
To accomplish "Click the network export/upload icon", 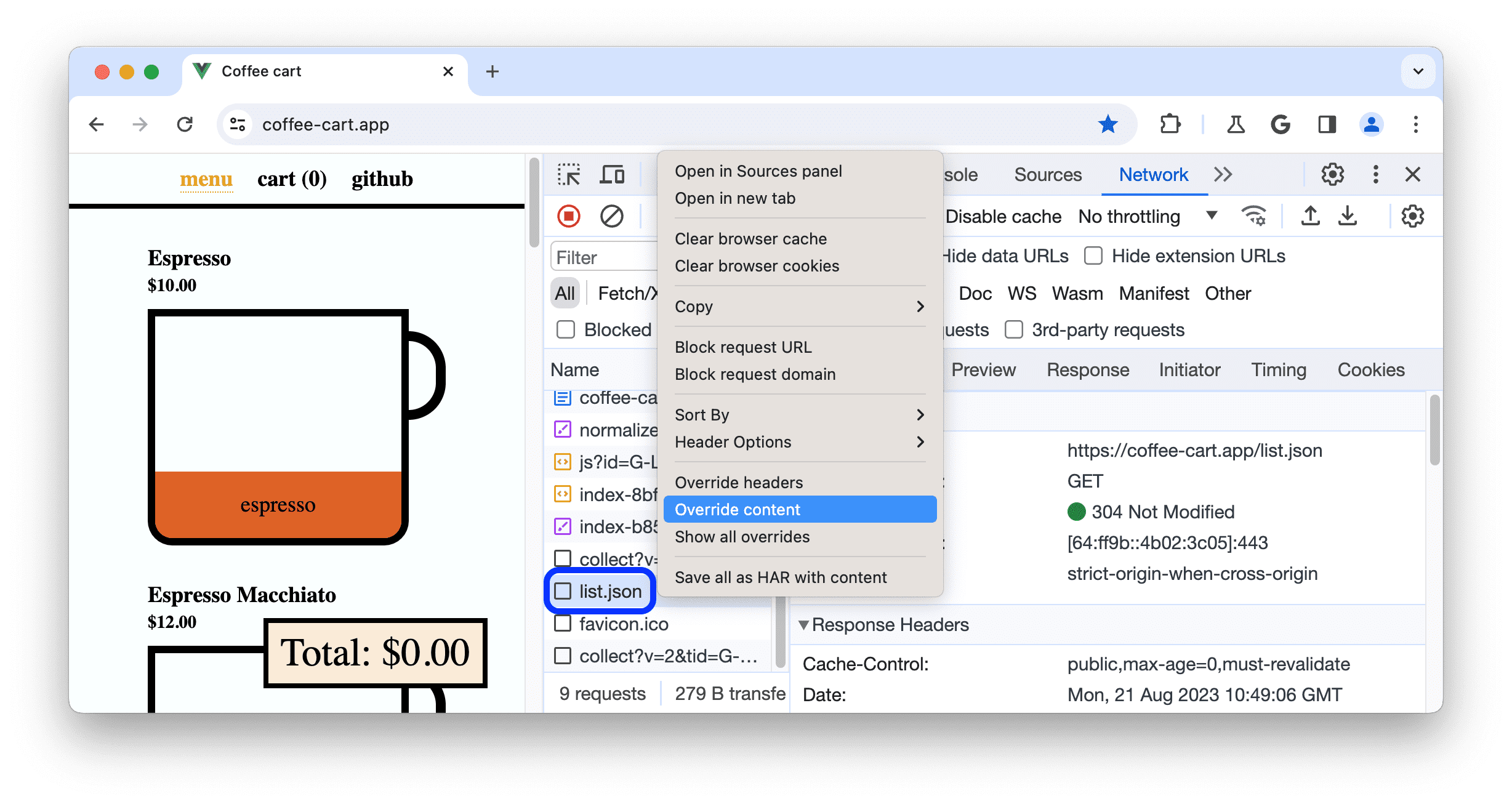I will click(1310, 216).
